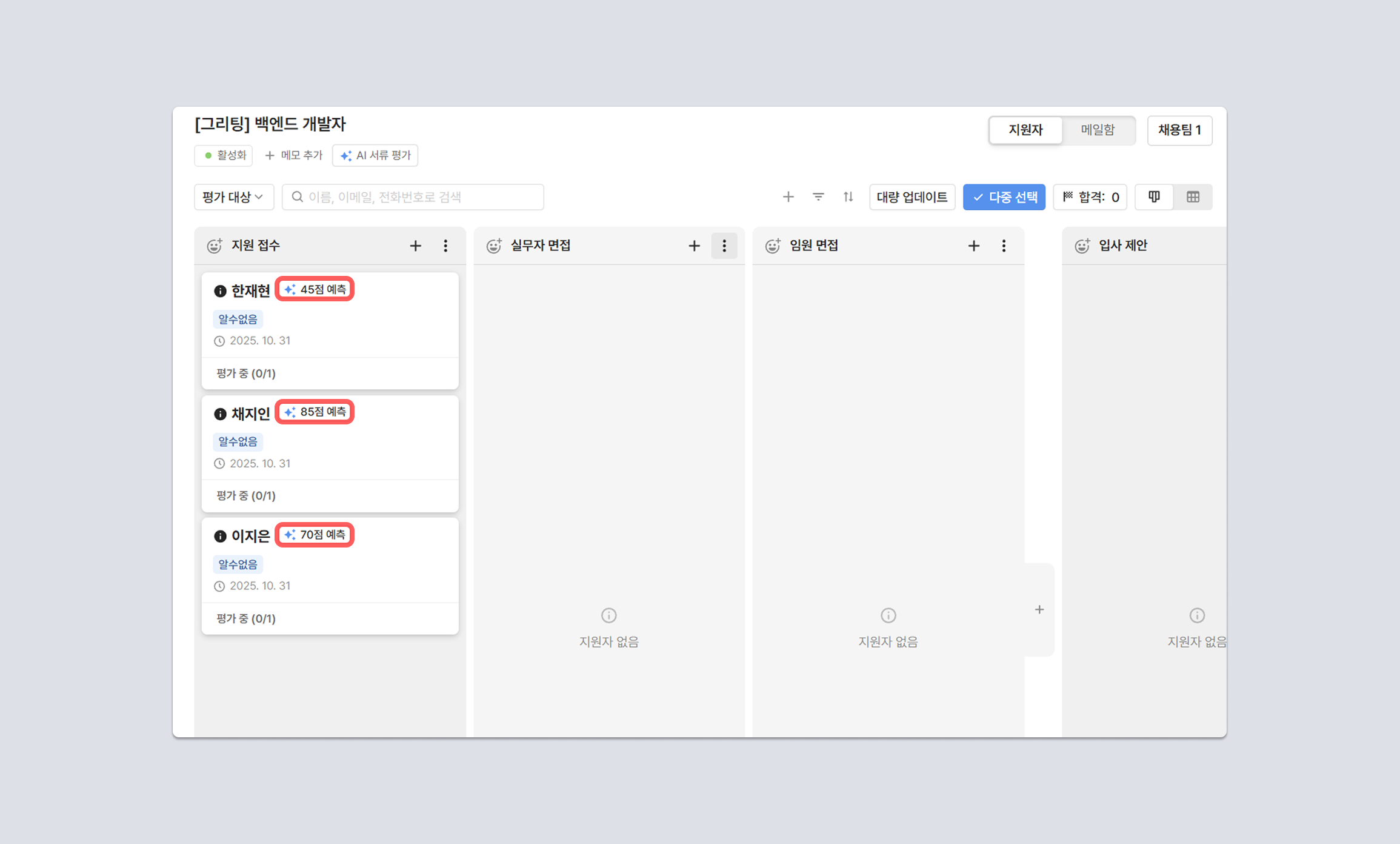Screen dimensions: 1400x844
Task: Click the filter icon in toolbar
Action: (x=818, y=197)
